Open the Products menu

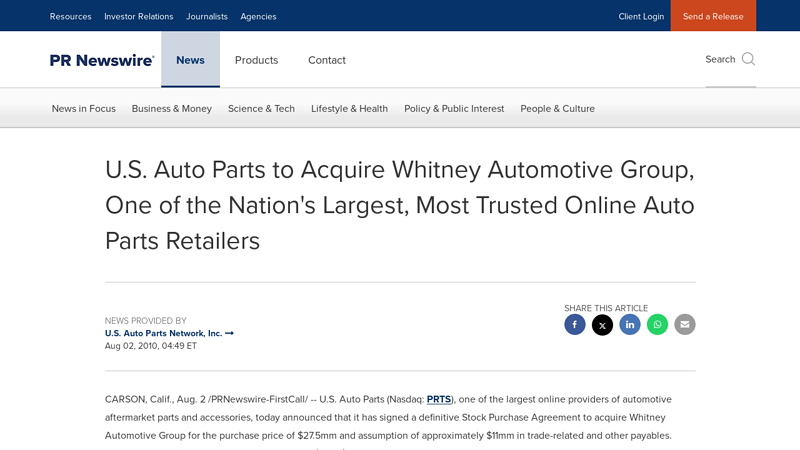click(256, 60)
